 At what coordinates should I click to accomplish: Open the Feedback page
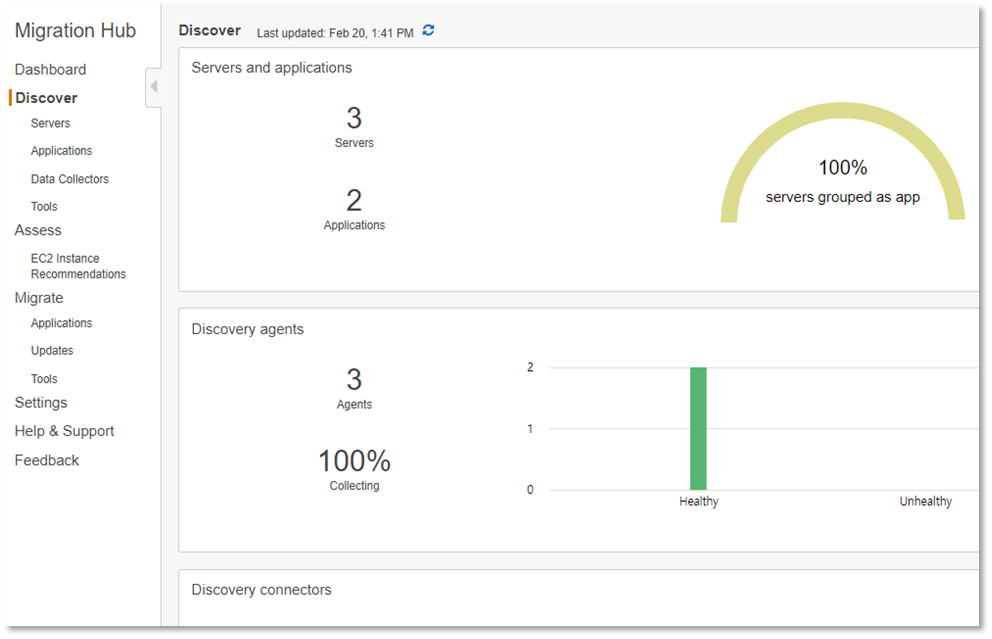coord(47,461)
